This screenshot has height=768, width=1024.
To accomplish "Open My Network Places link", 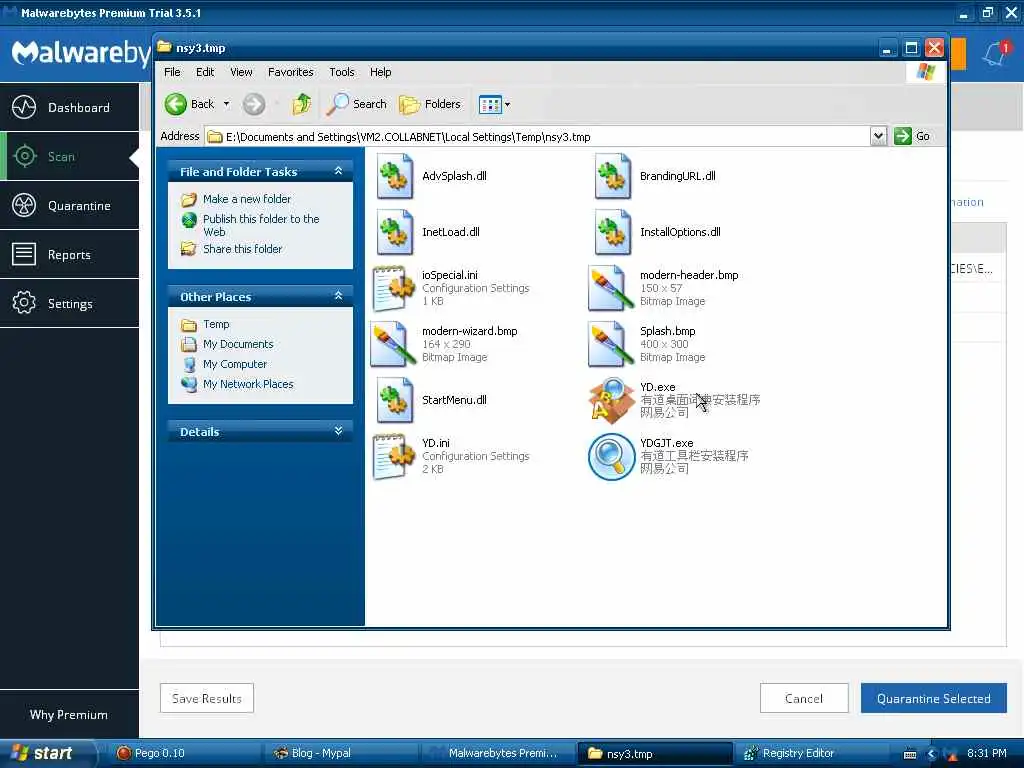I will pos(248,385).
